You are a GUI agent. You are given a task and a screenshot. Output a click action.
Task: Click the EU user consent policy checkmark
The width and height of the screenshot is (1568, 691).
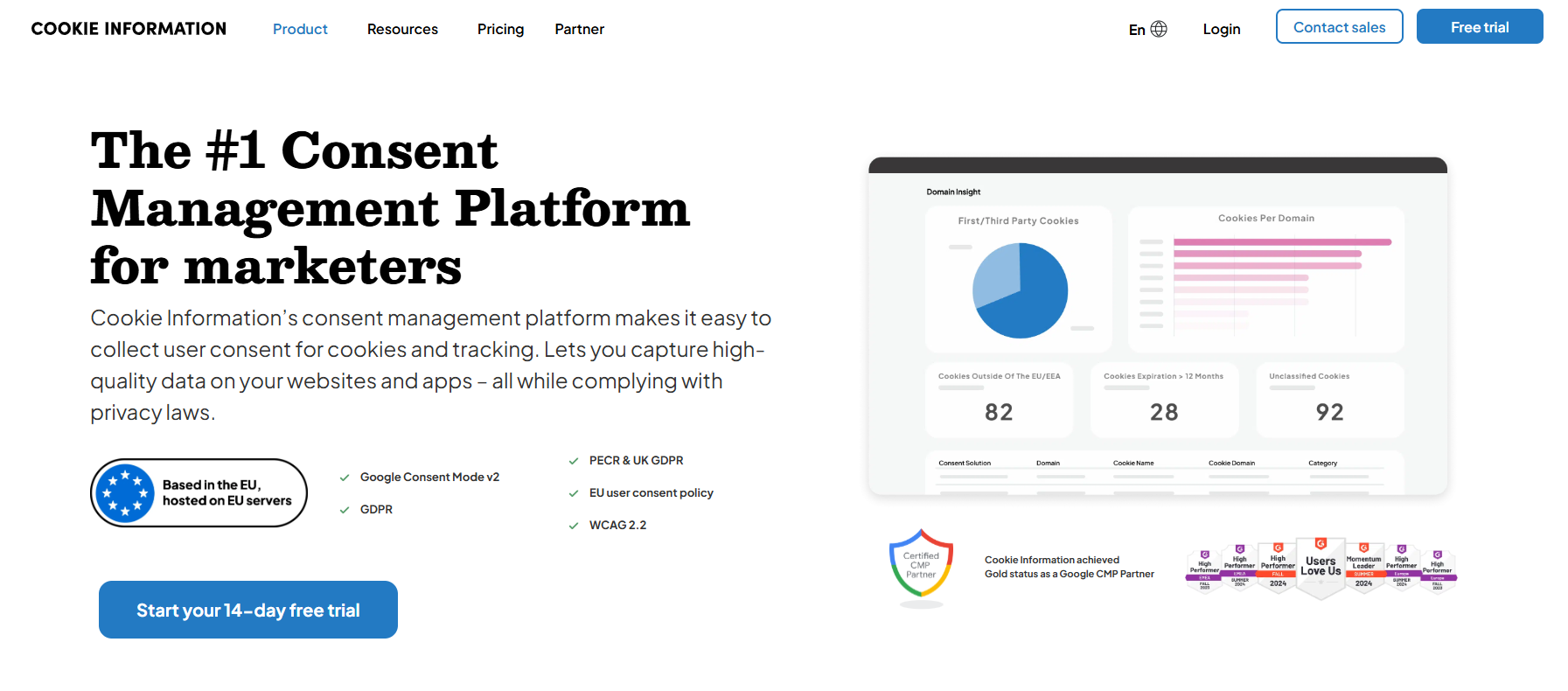click(x=574, y=493)
